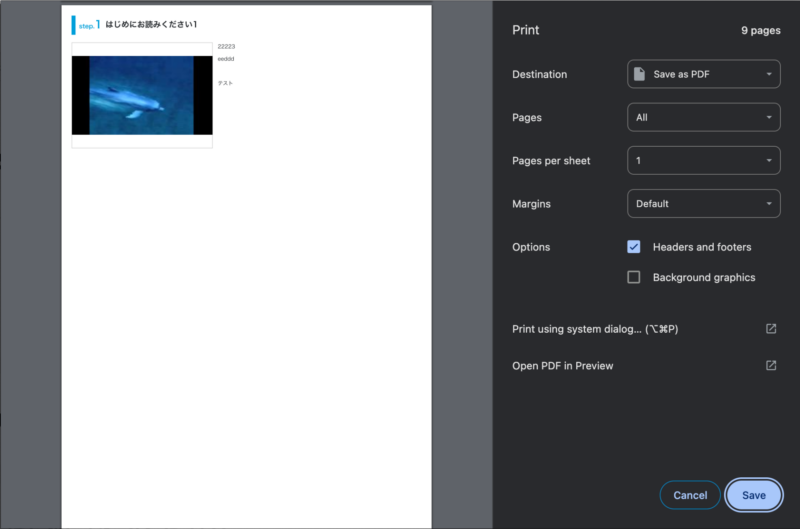Click the 9 pages count label
The height and width of the screenshot is (529, 800).
(760, 31)
